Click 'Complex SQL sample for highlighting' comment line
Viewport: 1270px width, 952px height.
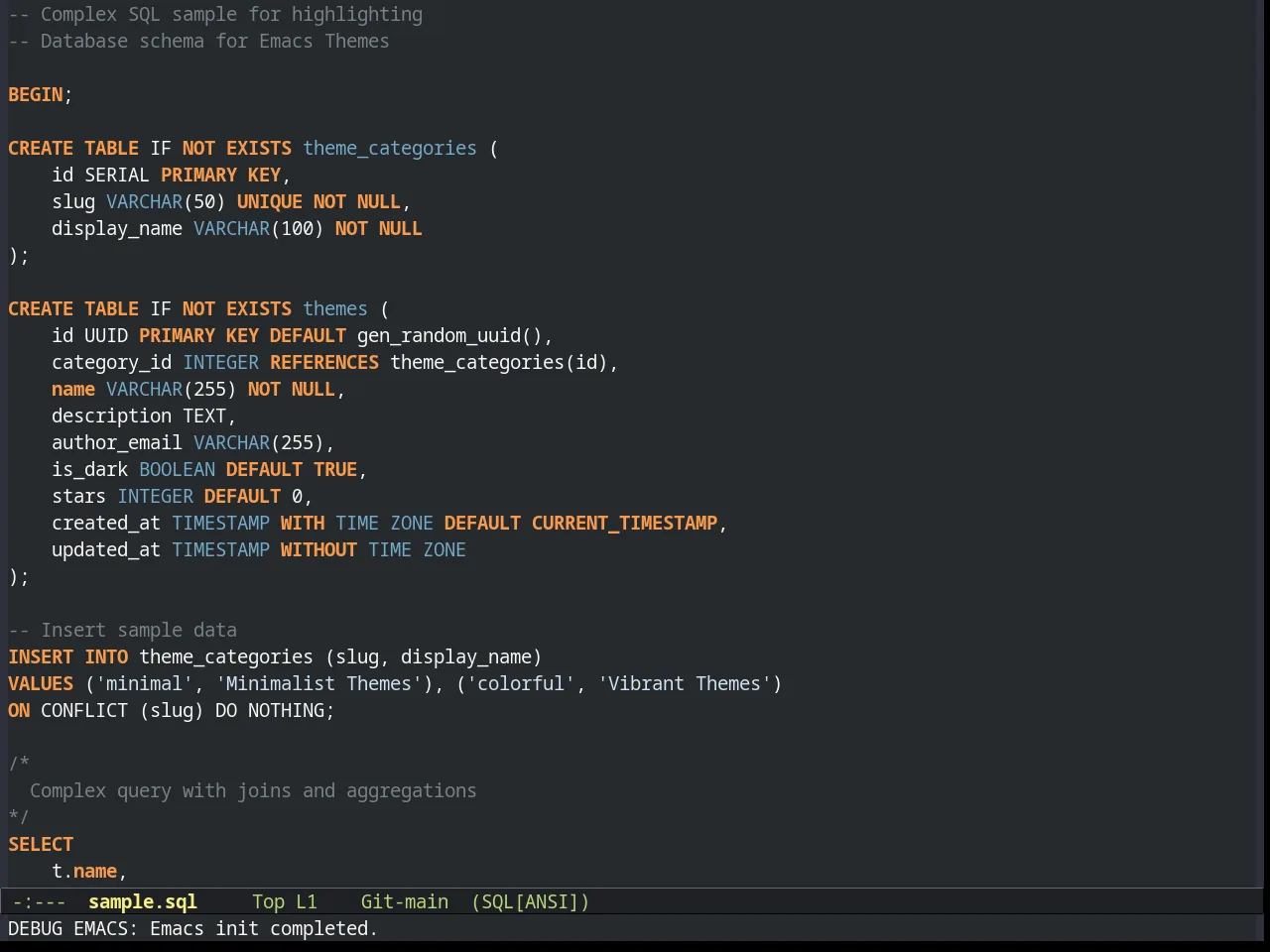pos(215,14)
